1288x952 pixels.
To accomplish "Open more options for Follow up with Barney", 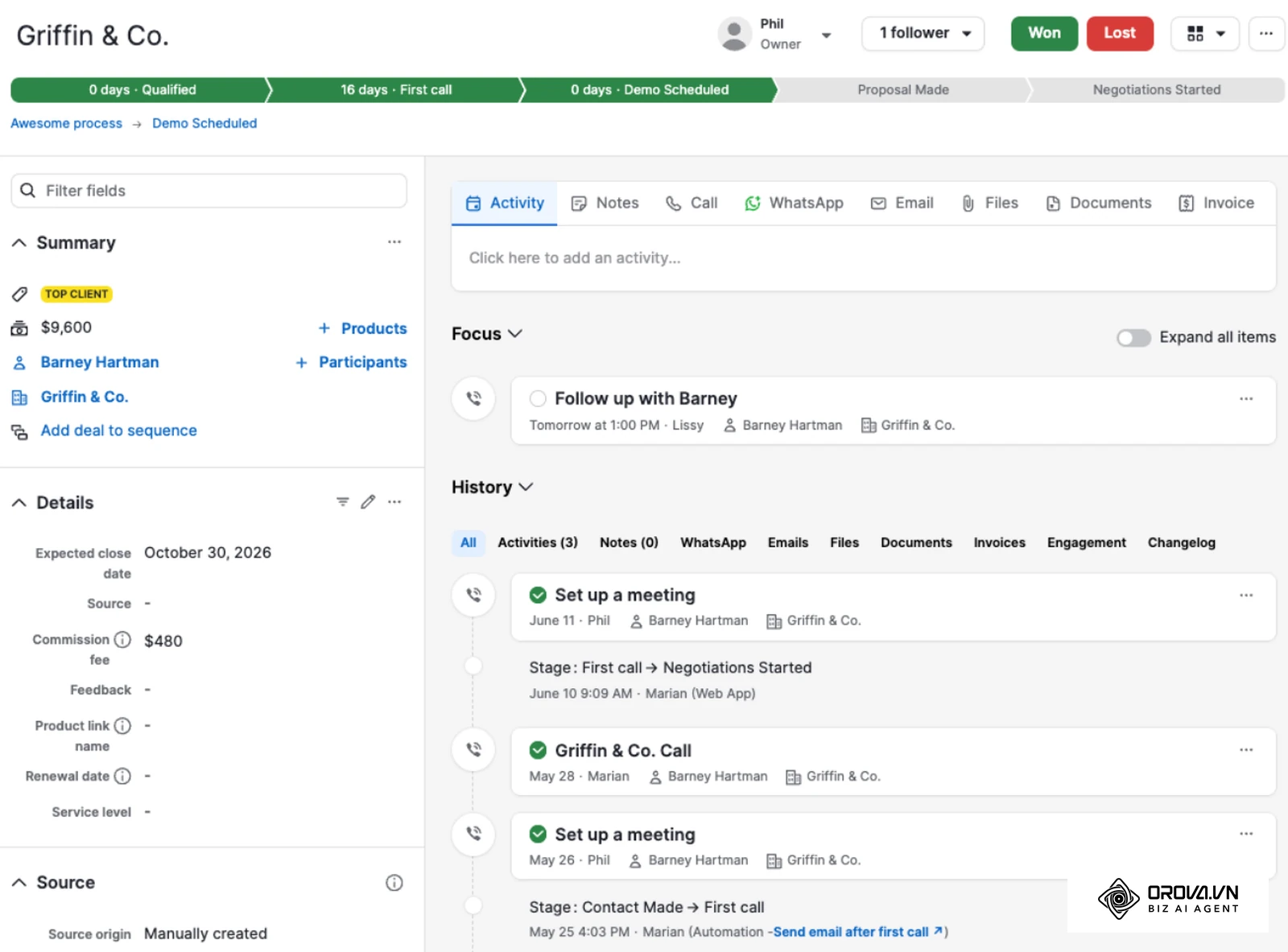I will coord(1245,399).
